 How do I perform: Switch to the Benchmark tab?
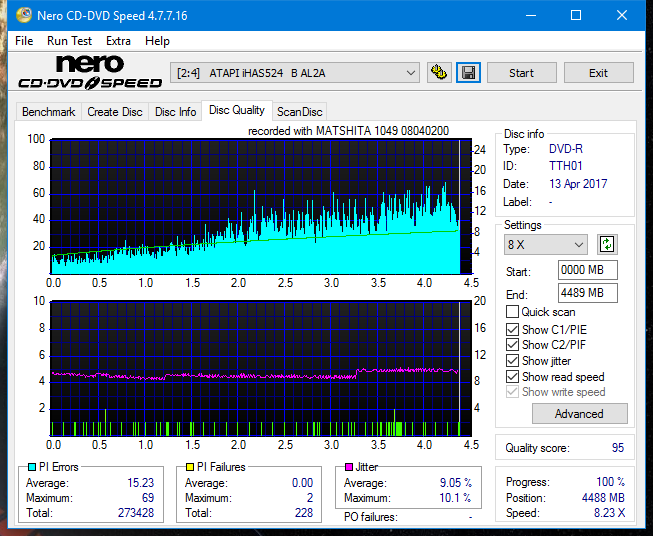pos(48,112)
